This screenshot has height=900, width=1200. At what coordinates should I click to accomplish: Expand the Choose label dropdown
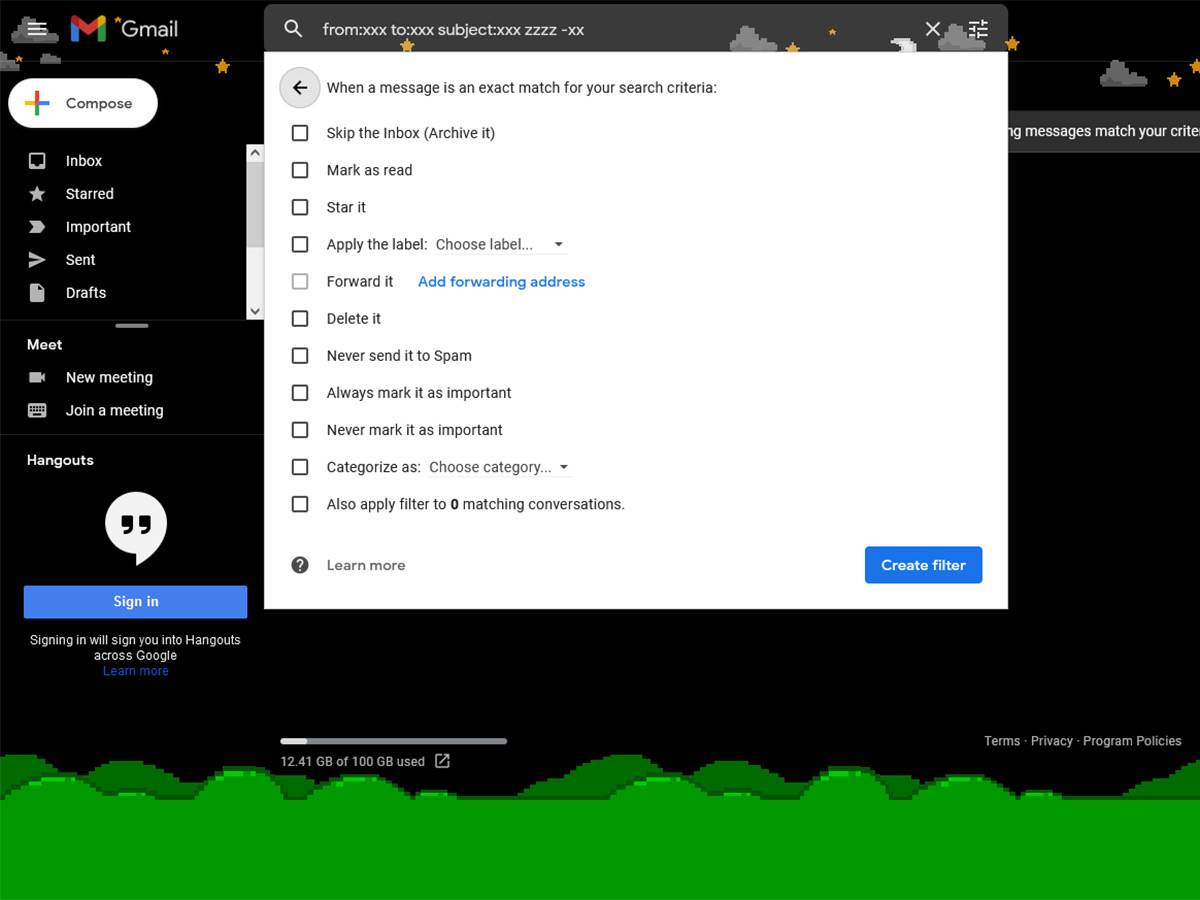click(500, 245)
